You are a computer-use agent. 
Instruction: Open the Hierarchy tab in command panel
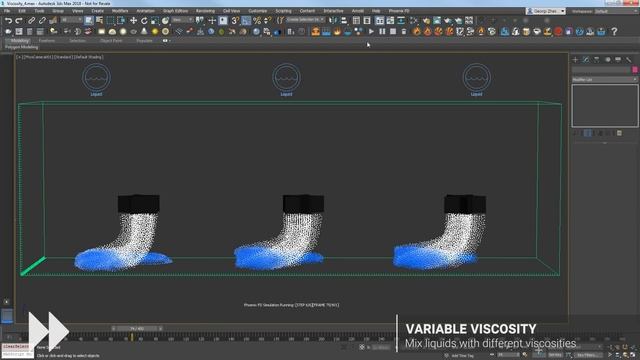point(596,60)
